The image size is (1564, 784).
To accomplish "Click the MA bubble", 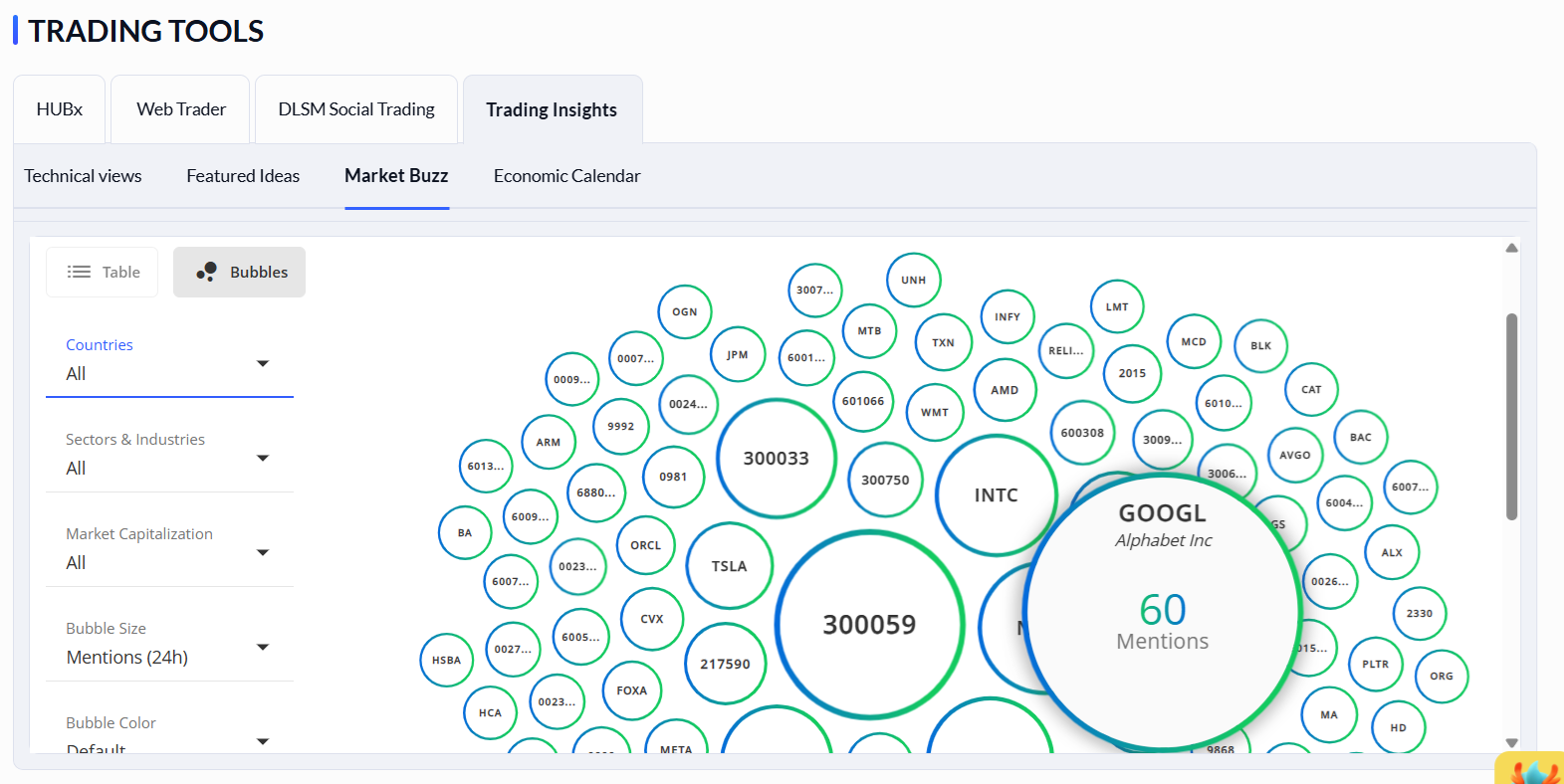I will 1329,714.
